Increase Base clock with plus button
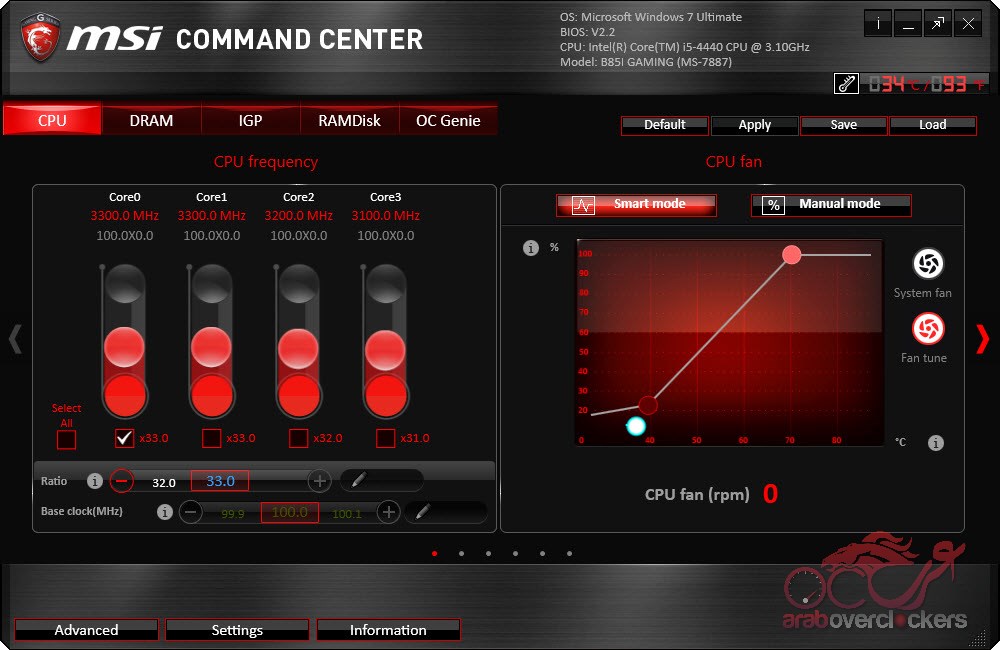Screen dimensions: 1000x650 (x=388, y=512)
